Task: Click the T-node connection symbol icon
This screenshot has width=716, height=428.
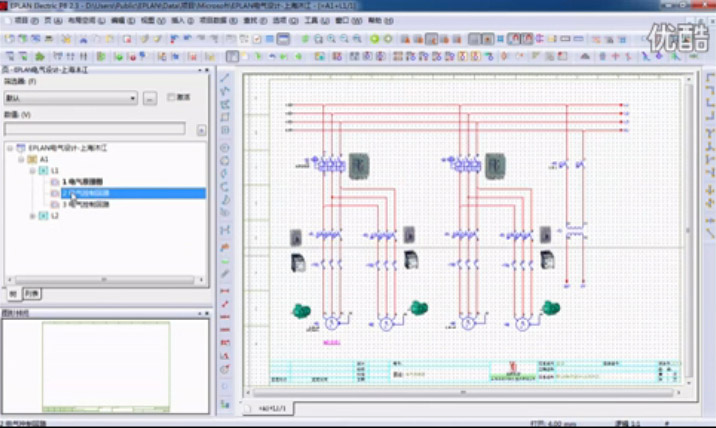Action: pos(710,134)
